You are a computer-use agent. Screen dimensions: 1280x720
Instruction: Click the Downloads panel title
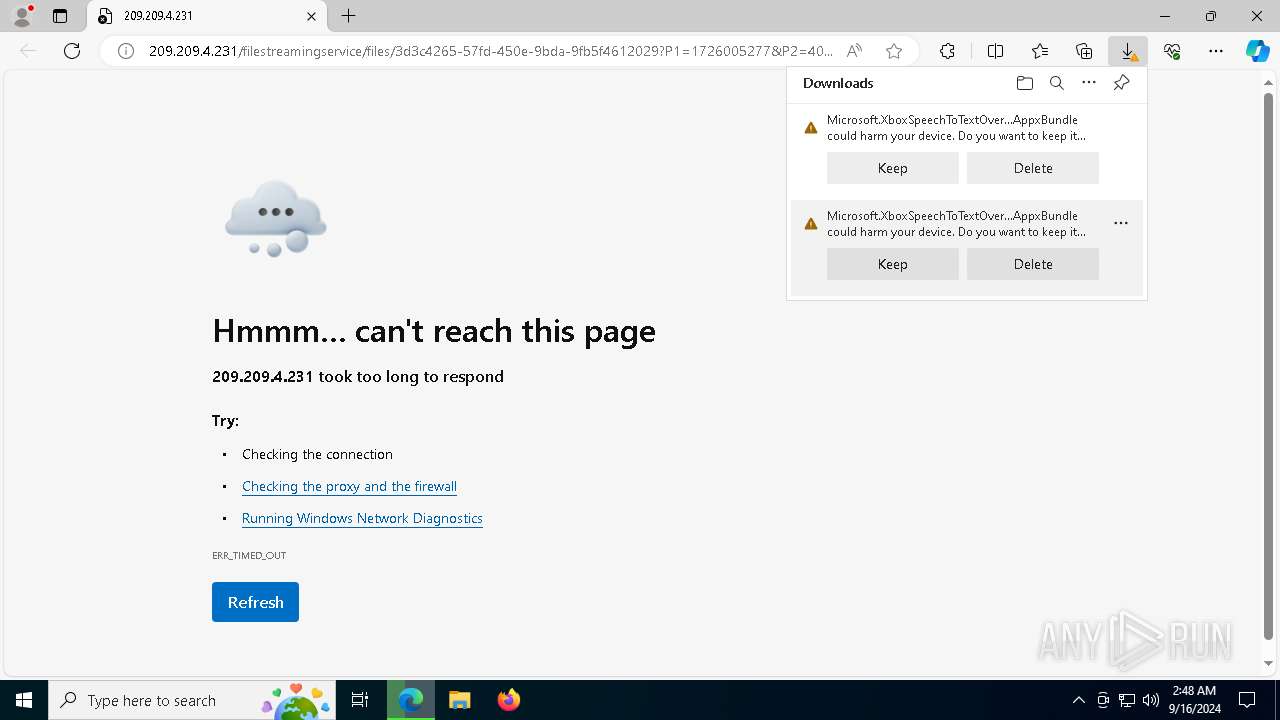(838, 83)
